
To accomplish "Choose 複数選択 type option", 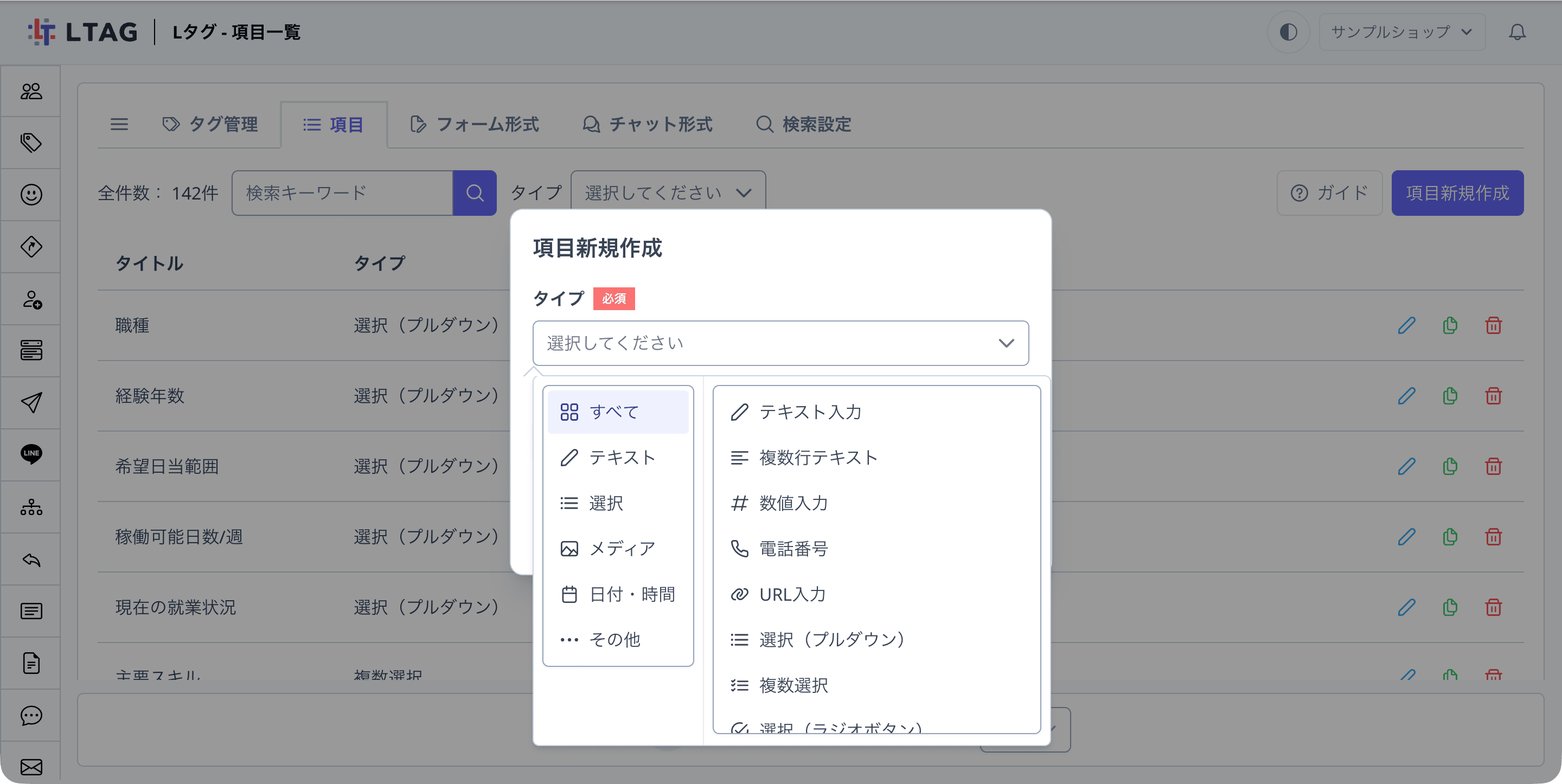I will click(877, 685).
